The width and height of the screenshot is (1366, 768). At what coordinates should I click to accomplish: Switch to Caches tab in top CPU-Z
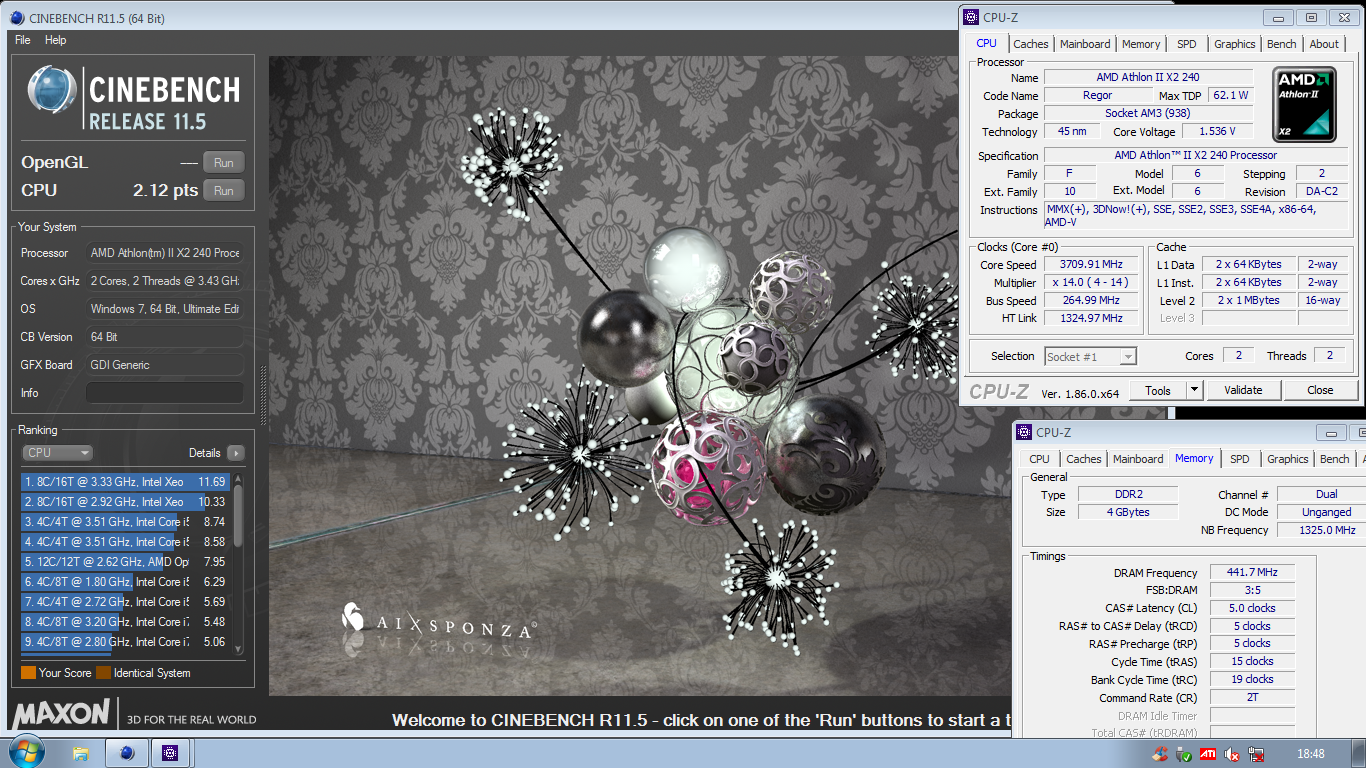(1031, 44)
